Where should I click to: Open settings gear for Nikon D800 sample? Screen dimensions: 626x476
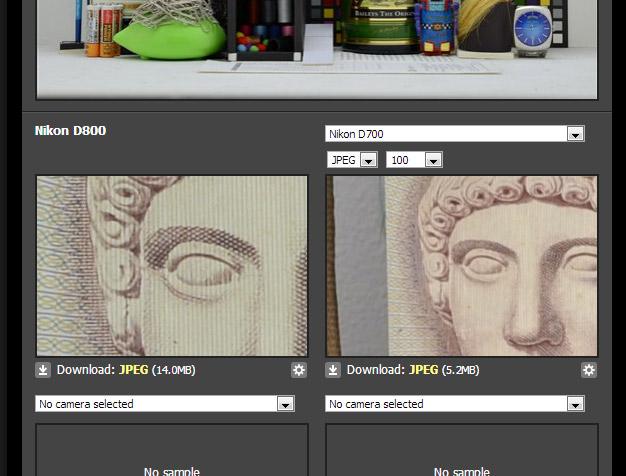coord(299,370)
